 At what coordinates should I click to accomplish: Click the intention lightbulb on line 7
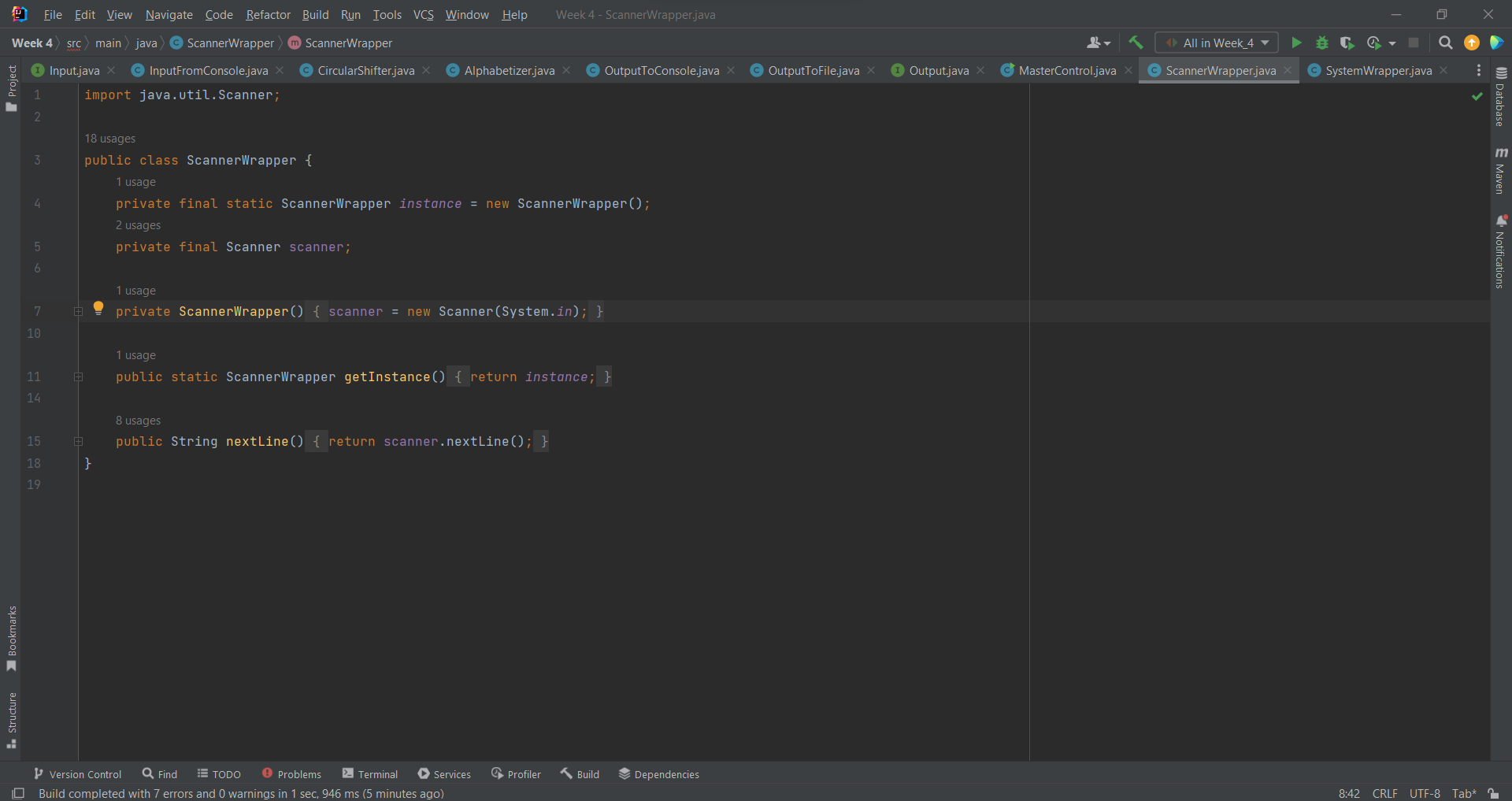click(x=98, y=309)
